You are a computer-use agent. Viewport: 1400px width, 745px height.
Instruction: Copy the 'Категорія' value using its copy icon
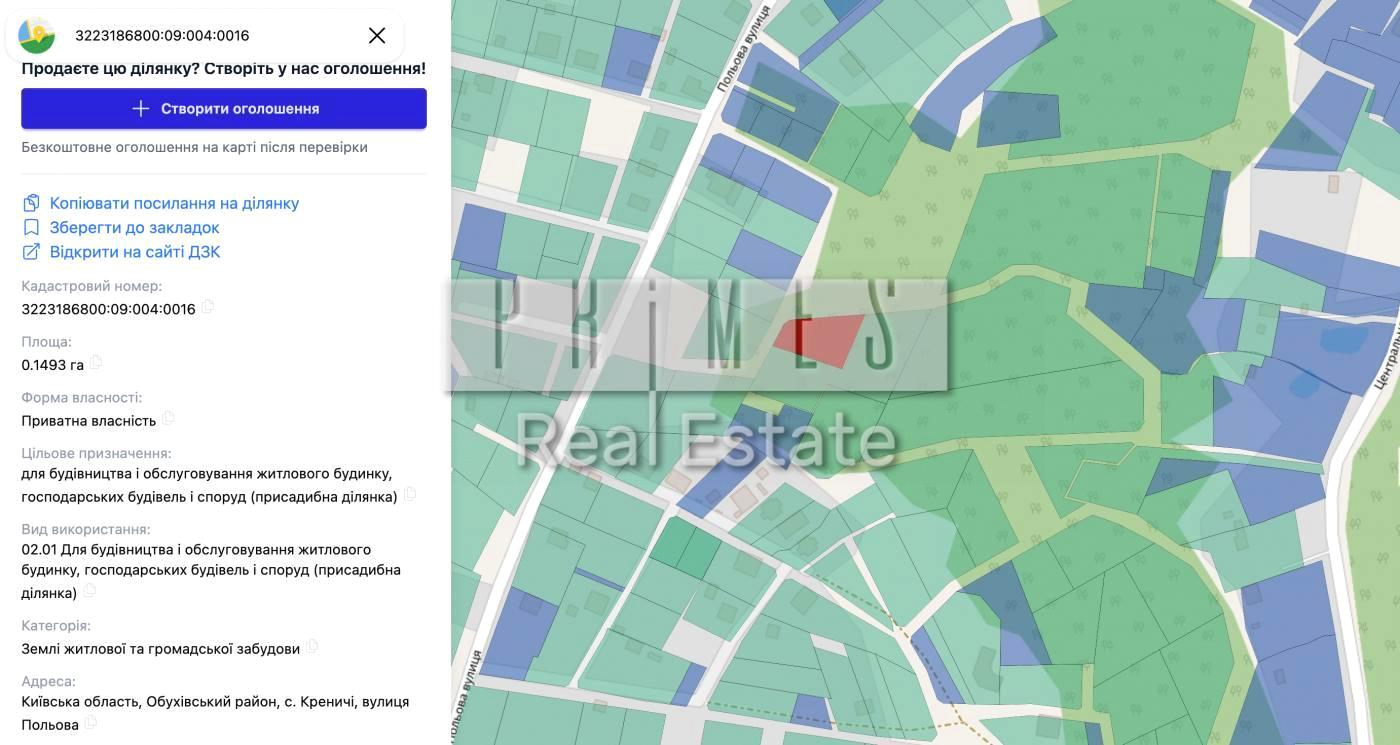click(x=312, y=647)
